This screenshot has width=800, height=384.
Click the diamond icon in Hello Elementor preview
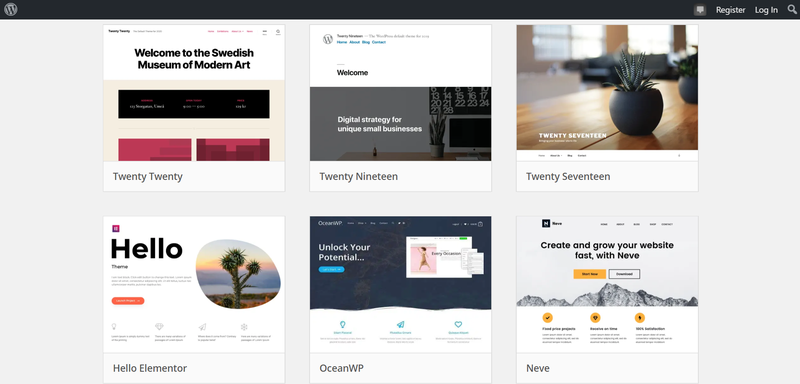pyautogui.click(x=159, y=326)
